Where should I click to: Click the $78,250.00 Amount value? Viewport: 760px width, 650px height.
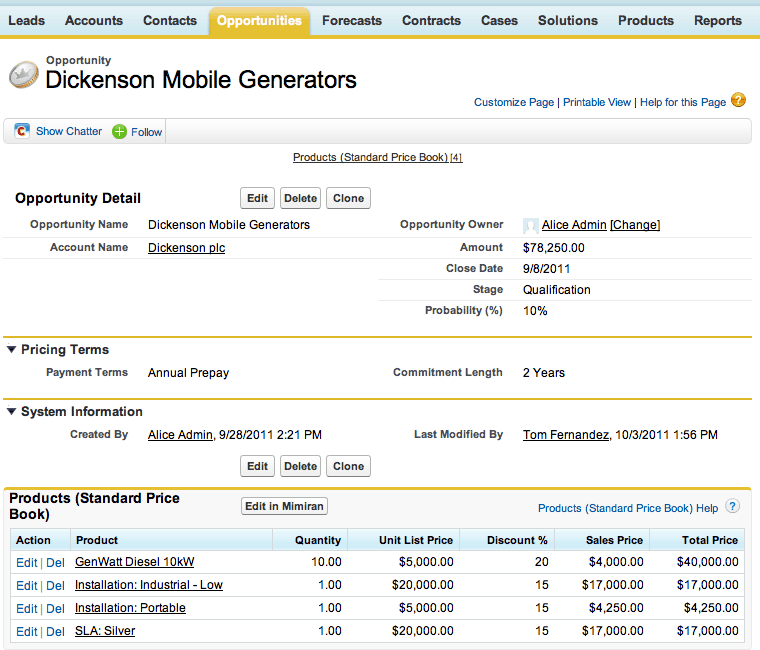pos(554,248)
